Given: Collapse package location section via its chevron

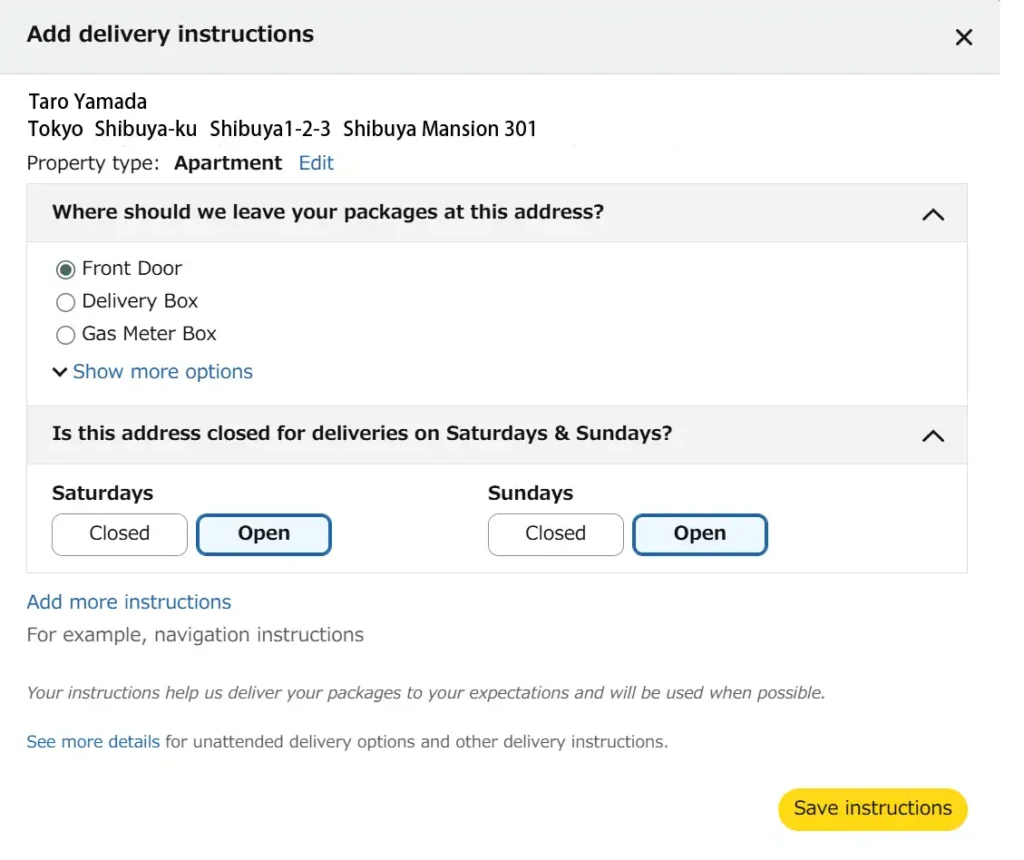Looking at the screenshot, I should [x=932, y=214].
